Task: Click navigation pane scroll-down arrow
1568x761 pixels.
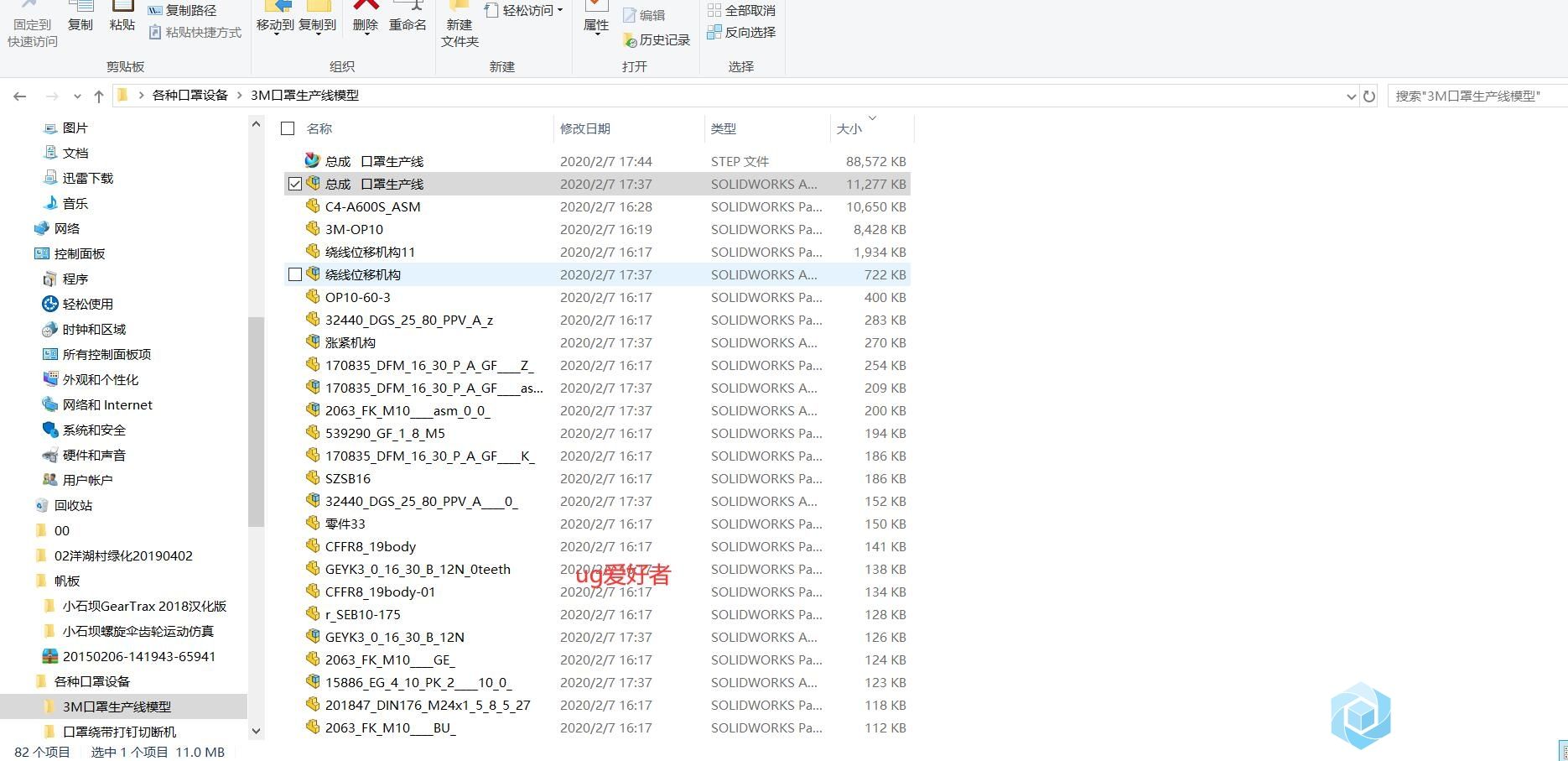Action: 256,732
